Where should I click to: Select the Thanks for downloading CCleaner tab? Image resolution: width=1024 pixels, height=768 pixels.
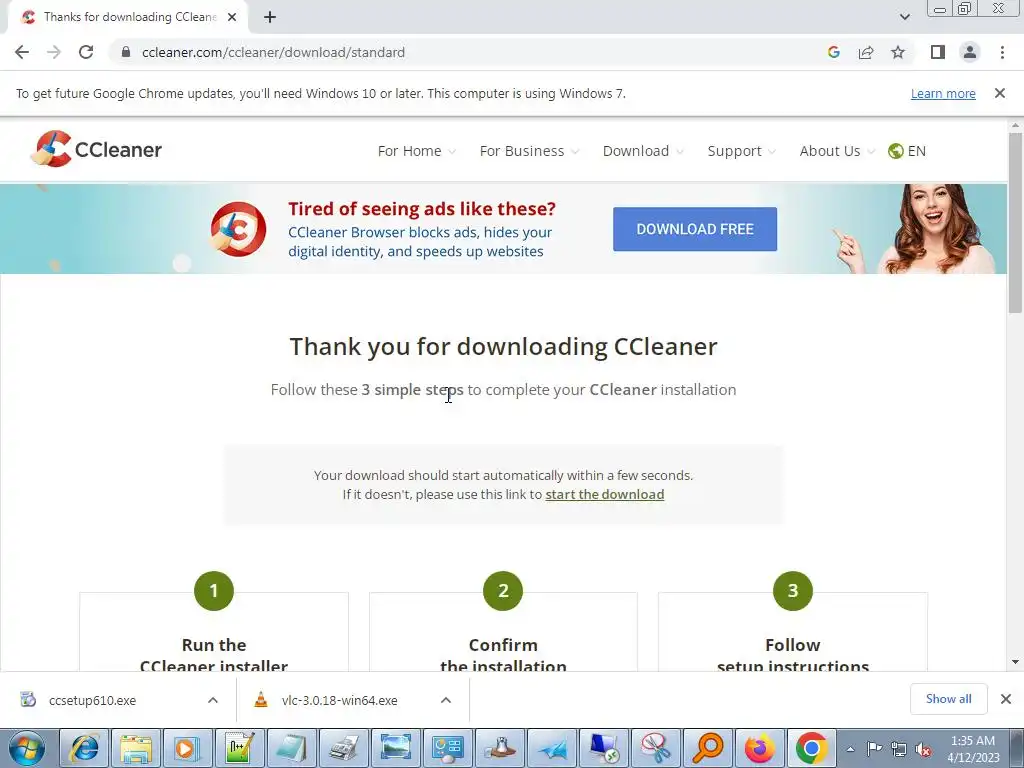coord(128,18)
